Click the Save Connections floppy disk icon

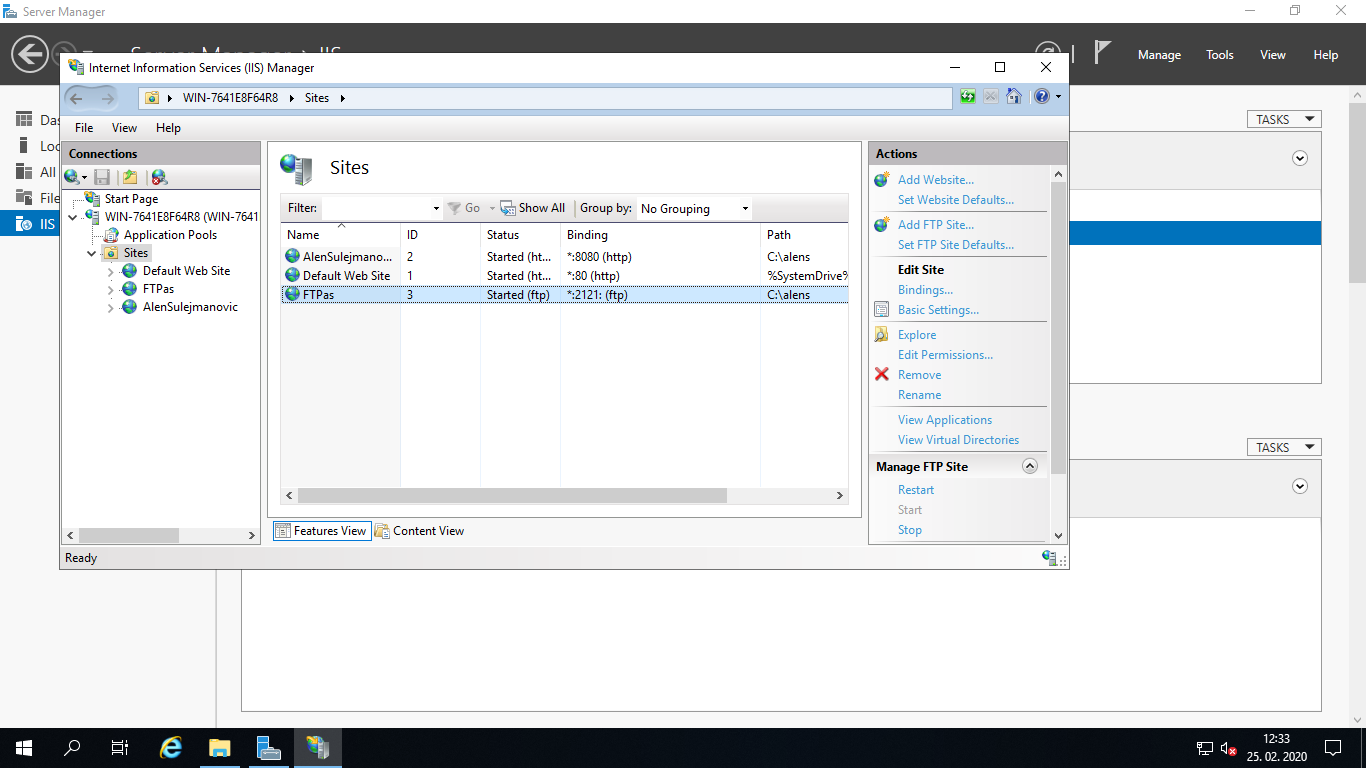coord(102,177)
